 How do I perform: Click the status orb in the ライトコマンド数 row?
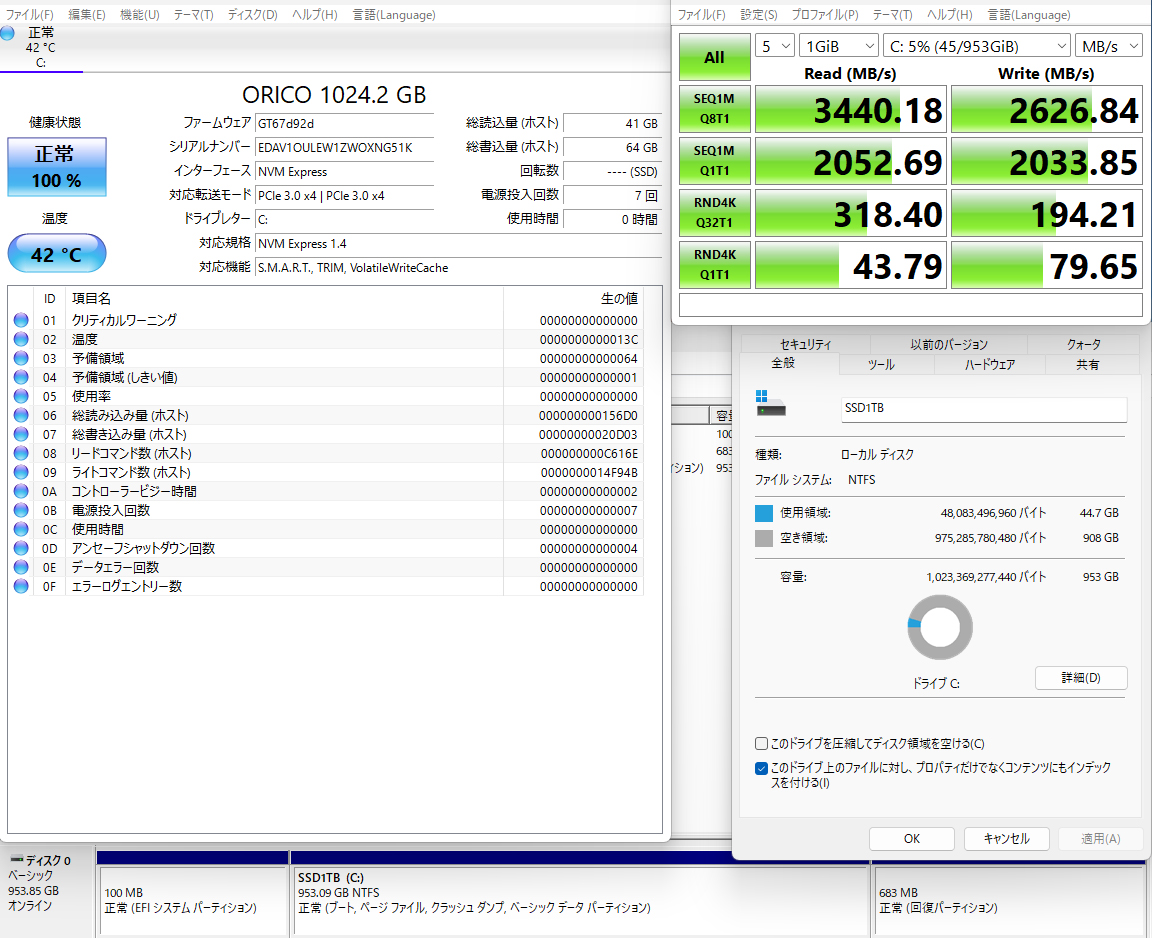tap(21, 472)
